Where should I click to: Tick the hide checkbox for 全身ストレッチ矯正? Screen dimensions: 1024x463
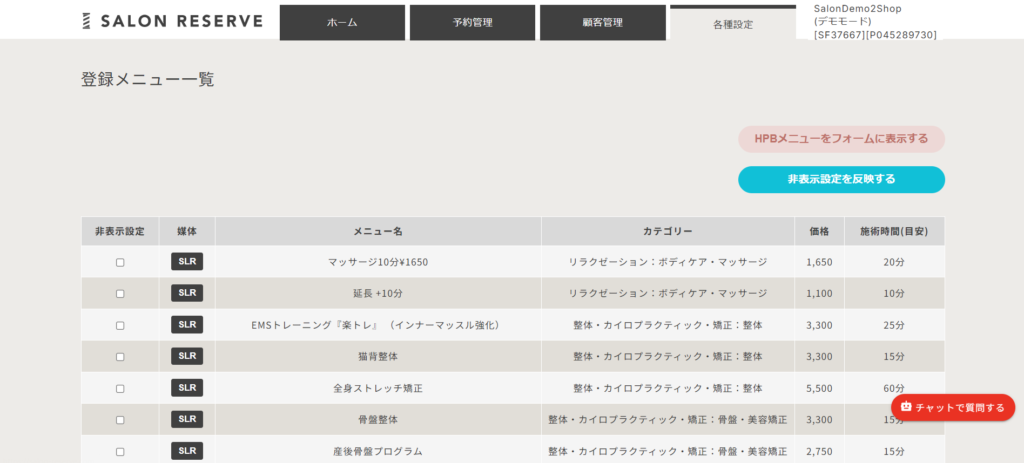click(x=120, y=388)
